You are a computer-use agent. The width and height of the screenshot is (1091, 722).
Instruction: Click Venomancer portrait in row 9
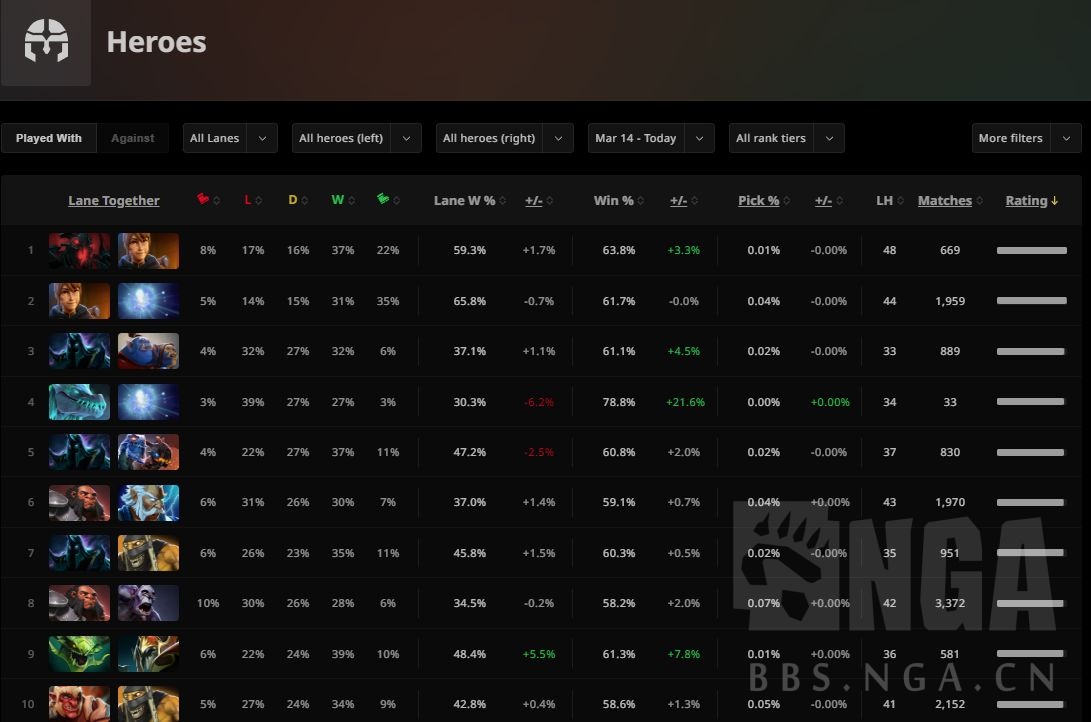79,654
